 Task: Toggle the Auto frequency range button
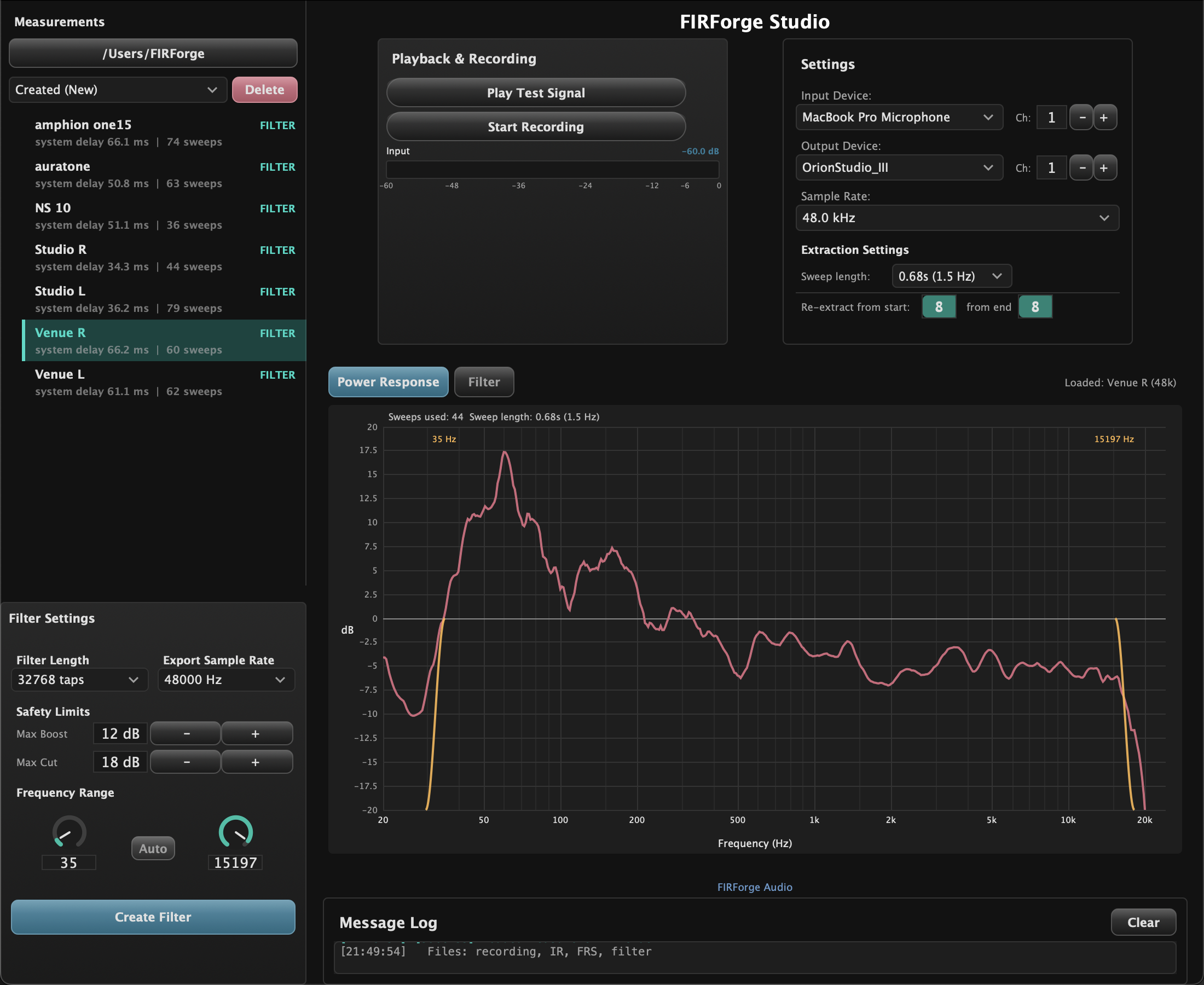(x=153, y=848)
